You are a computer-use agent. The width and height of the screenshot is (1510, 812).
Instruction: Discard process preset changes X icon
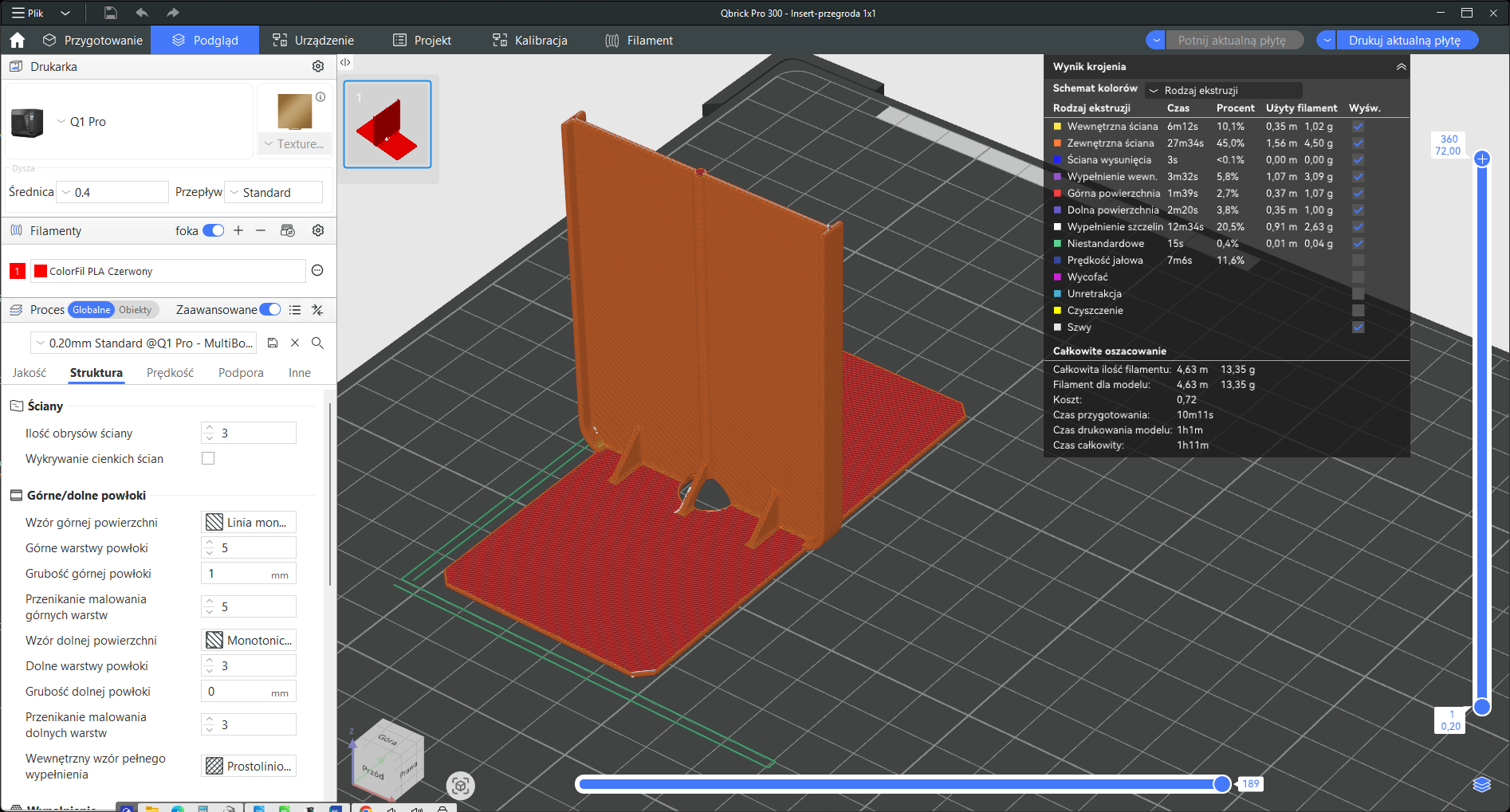point(295,343)
